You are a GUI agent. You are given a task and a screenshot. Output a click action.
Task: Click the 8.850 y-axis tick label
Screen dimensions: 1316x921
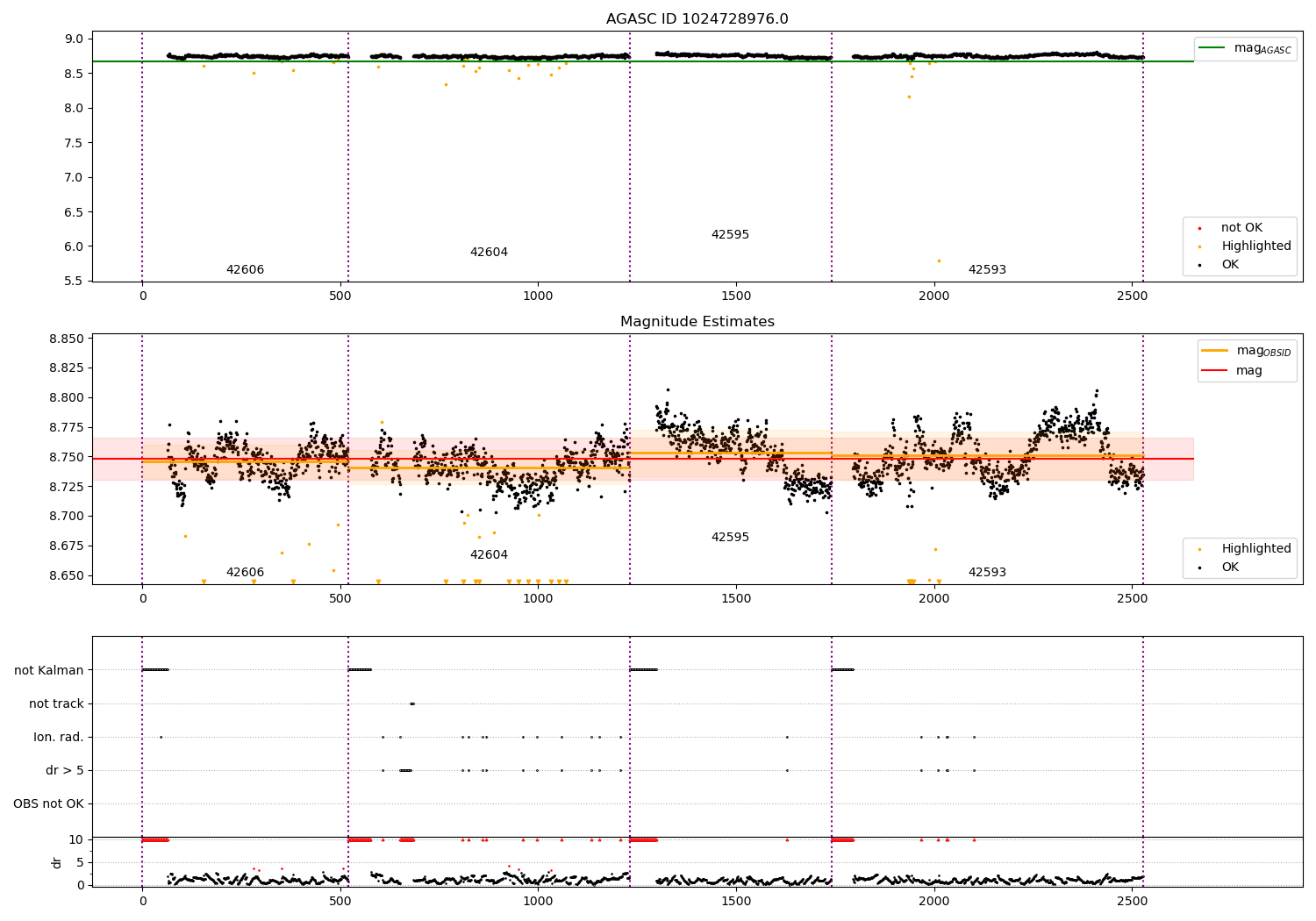click(x=67, y=339)
